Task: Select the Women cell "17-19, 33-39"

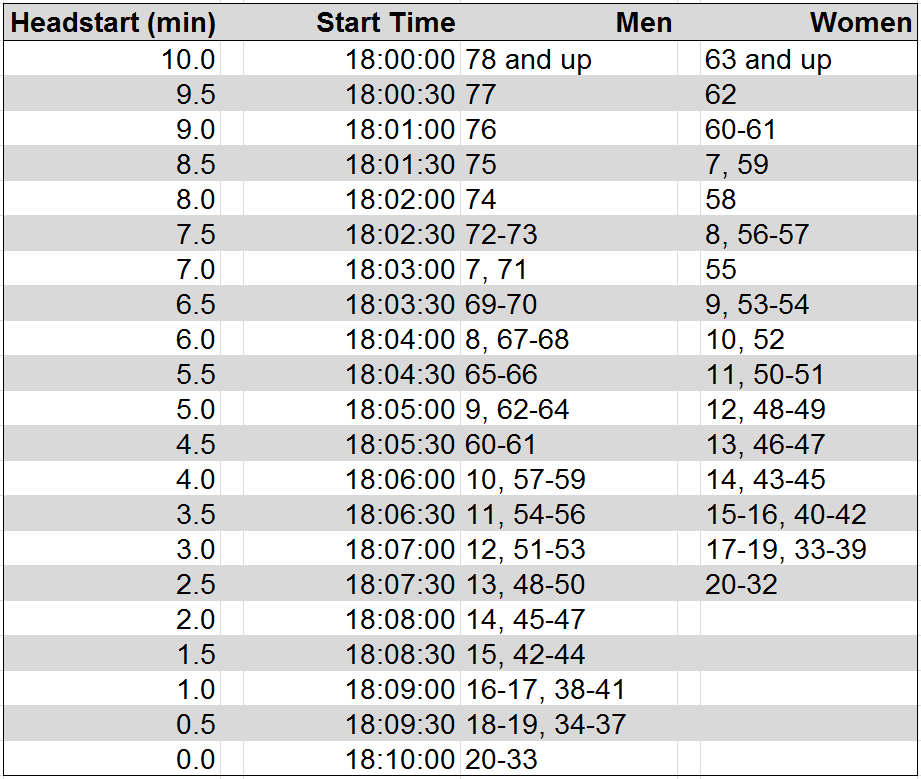Action: [x=786, y=550]
